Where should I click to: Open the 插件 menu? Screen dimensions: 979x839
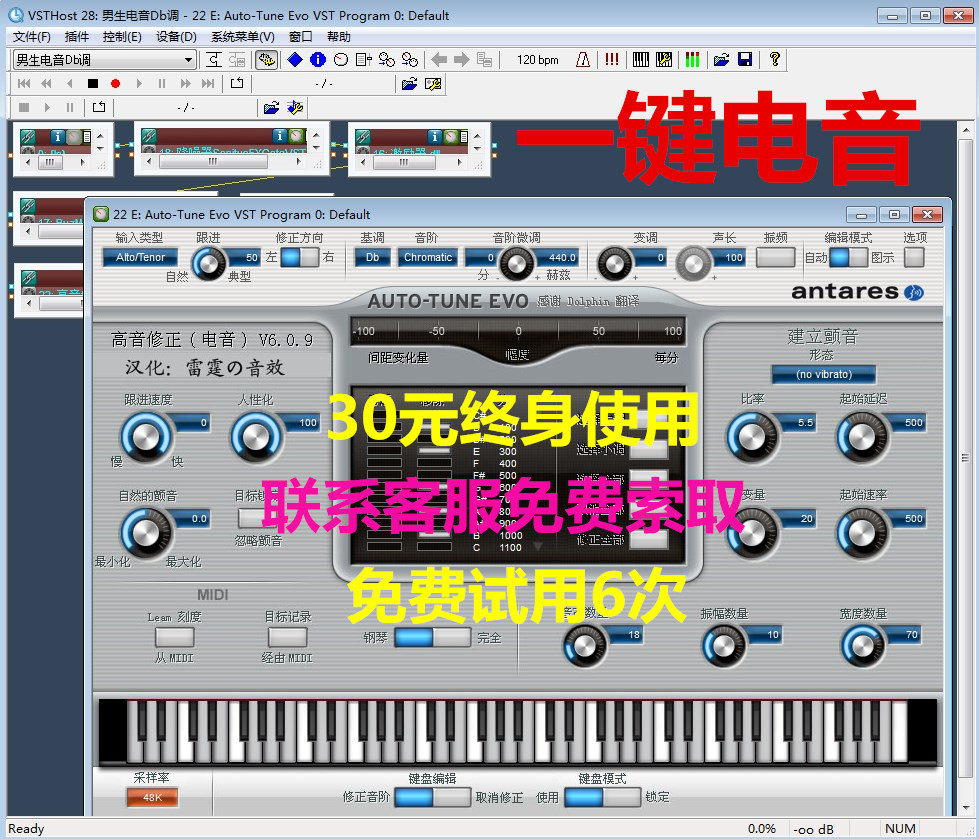76,37
